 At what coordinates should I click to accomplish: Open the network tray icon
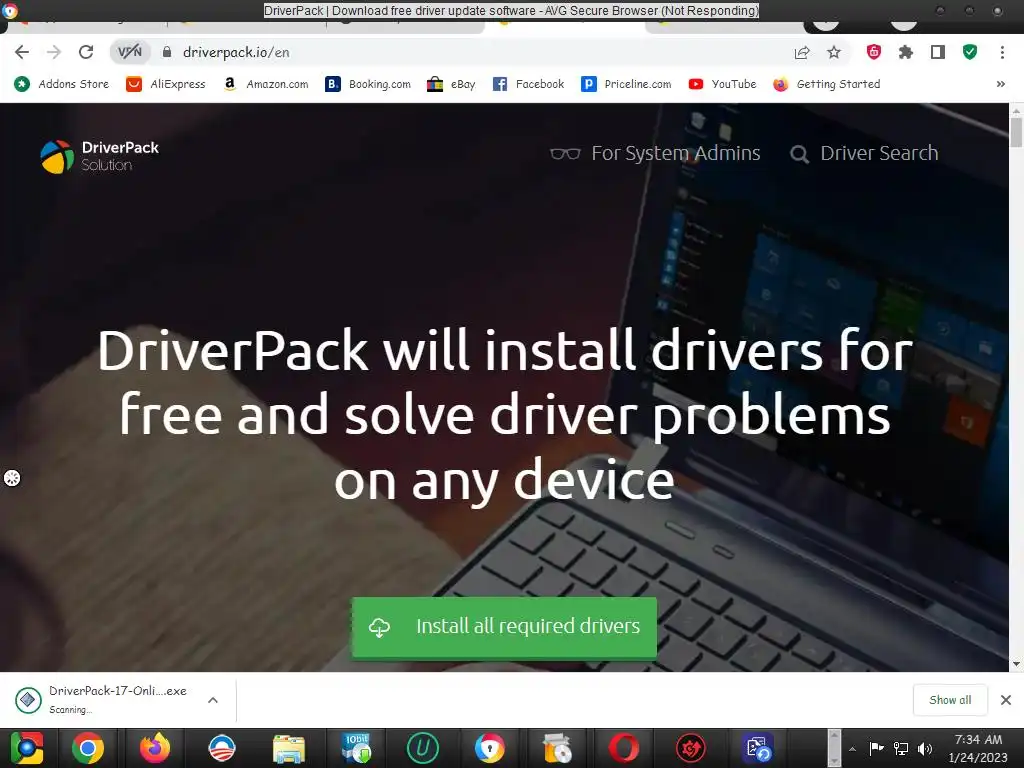(x=901, y=748)
